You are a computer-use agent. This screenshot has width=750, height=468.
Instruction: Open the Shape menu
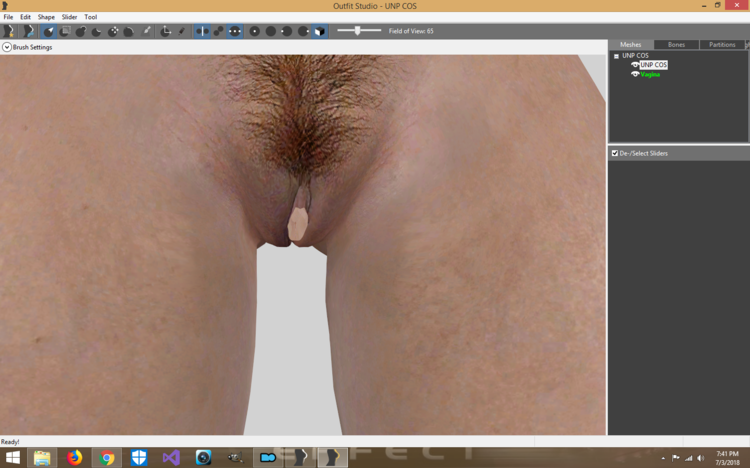(46, 17)
